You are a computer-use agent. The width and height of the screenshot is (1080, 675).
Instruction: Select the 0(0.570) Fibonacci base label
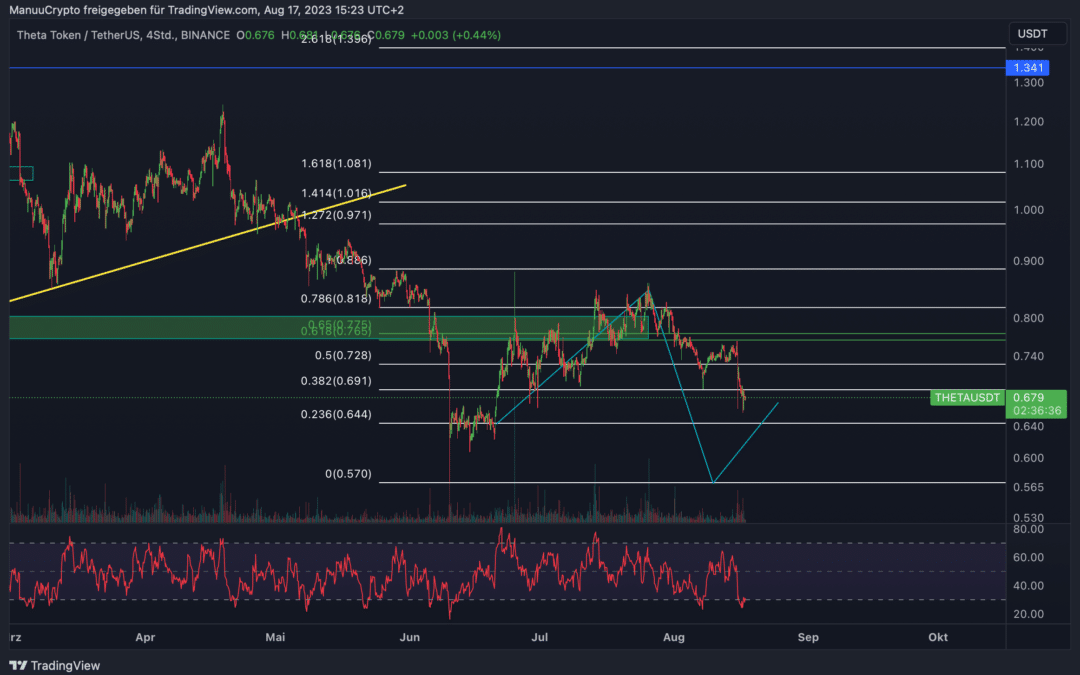(349, 474)
